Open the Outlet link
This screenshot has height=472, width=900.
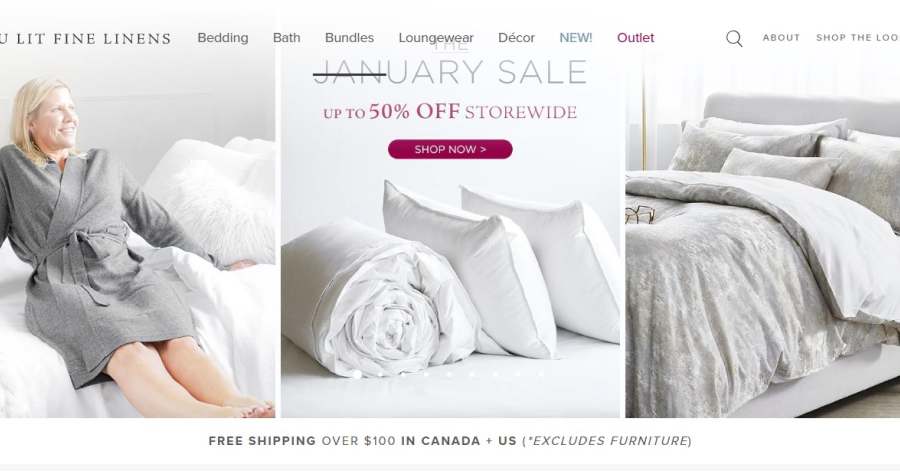click(x=635, y=38)
